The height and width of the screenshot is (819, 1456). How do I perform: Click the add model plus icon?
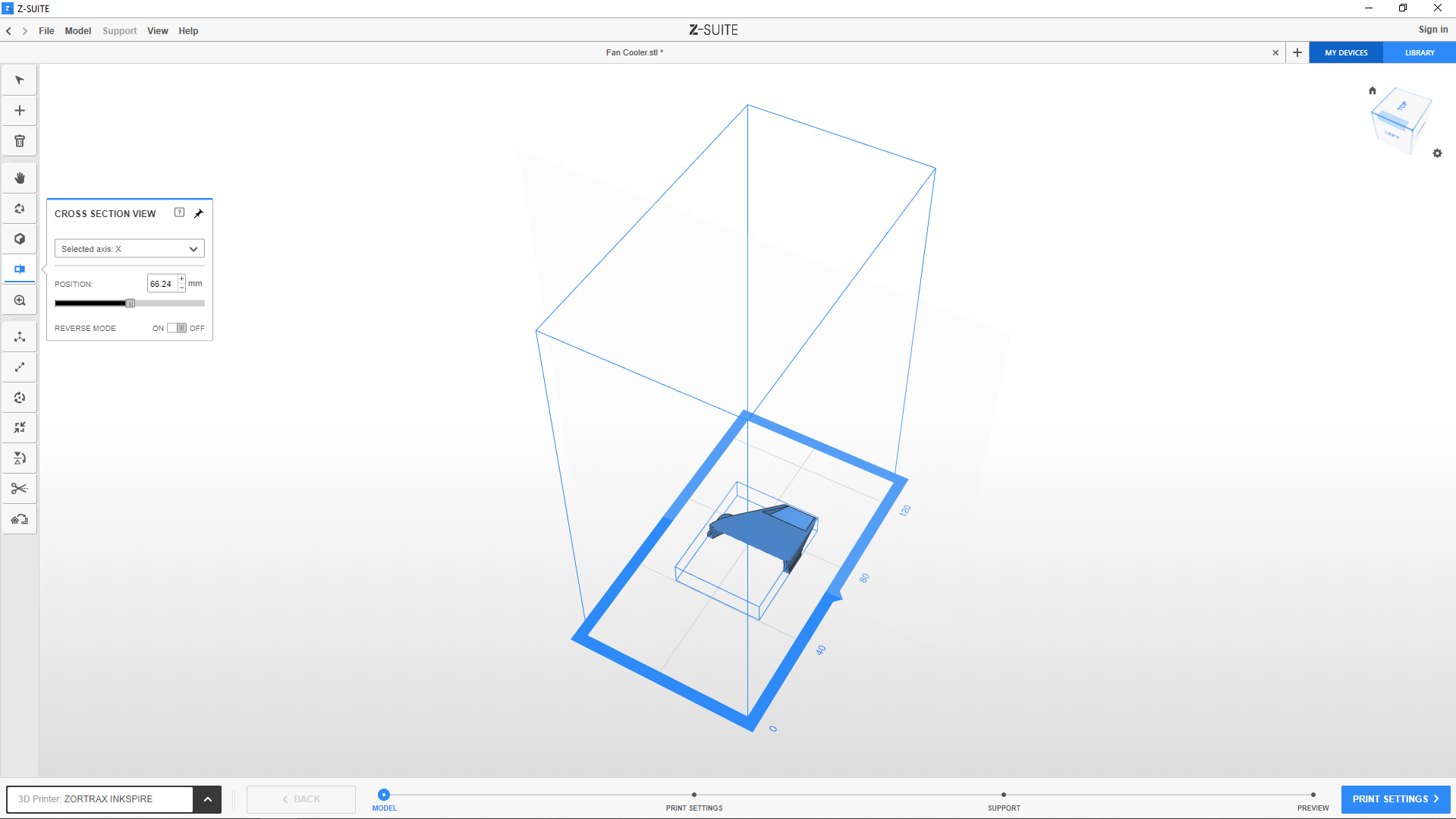pyautogui.click(x=20, y=111)
